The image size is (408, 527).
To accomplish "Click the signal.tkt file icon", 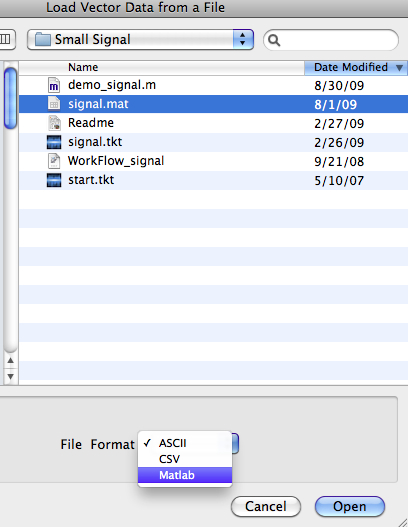I will click(x=54, y=142).
